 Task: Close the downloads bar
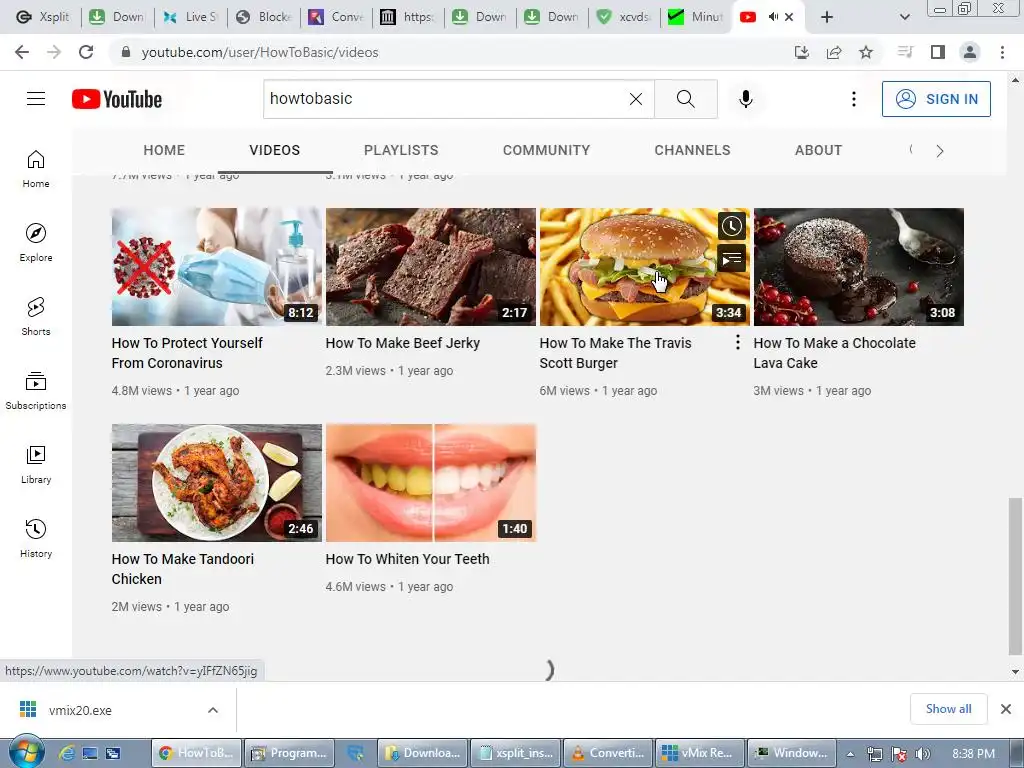(1006, 709)
